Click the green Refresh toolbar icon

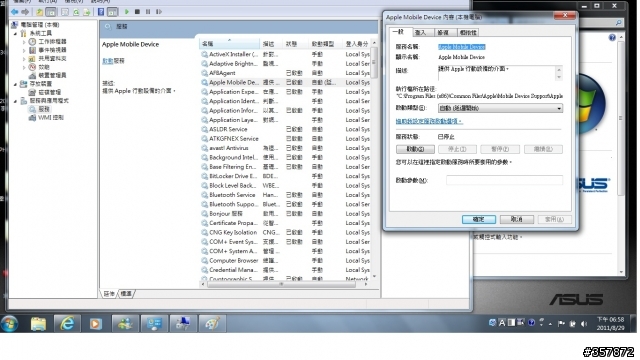click(76, 12)
